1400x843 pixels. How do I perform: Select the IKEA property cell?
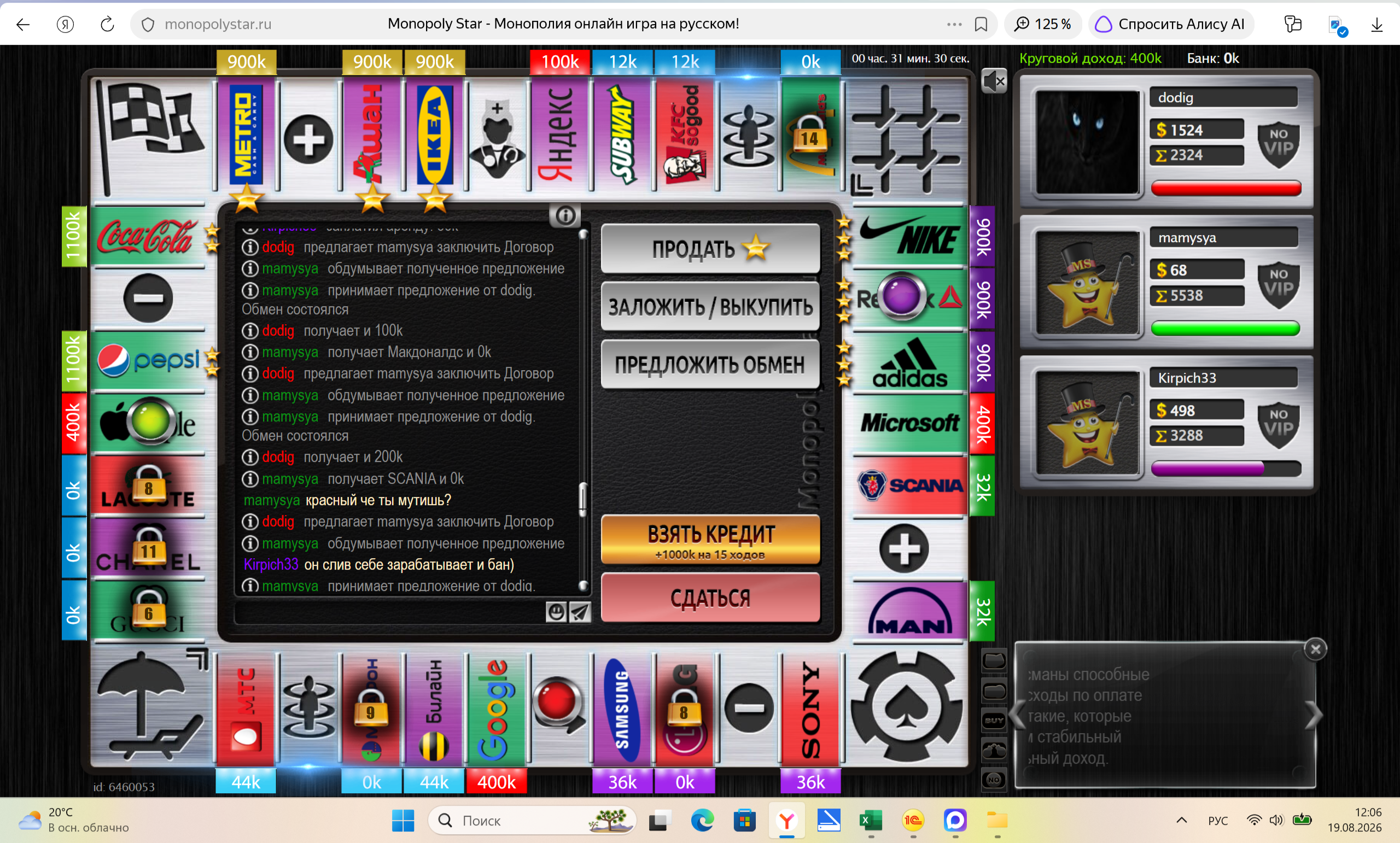[x=435, y=134]
